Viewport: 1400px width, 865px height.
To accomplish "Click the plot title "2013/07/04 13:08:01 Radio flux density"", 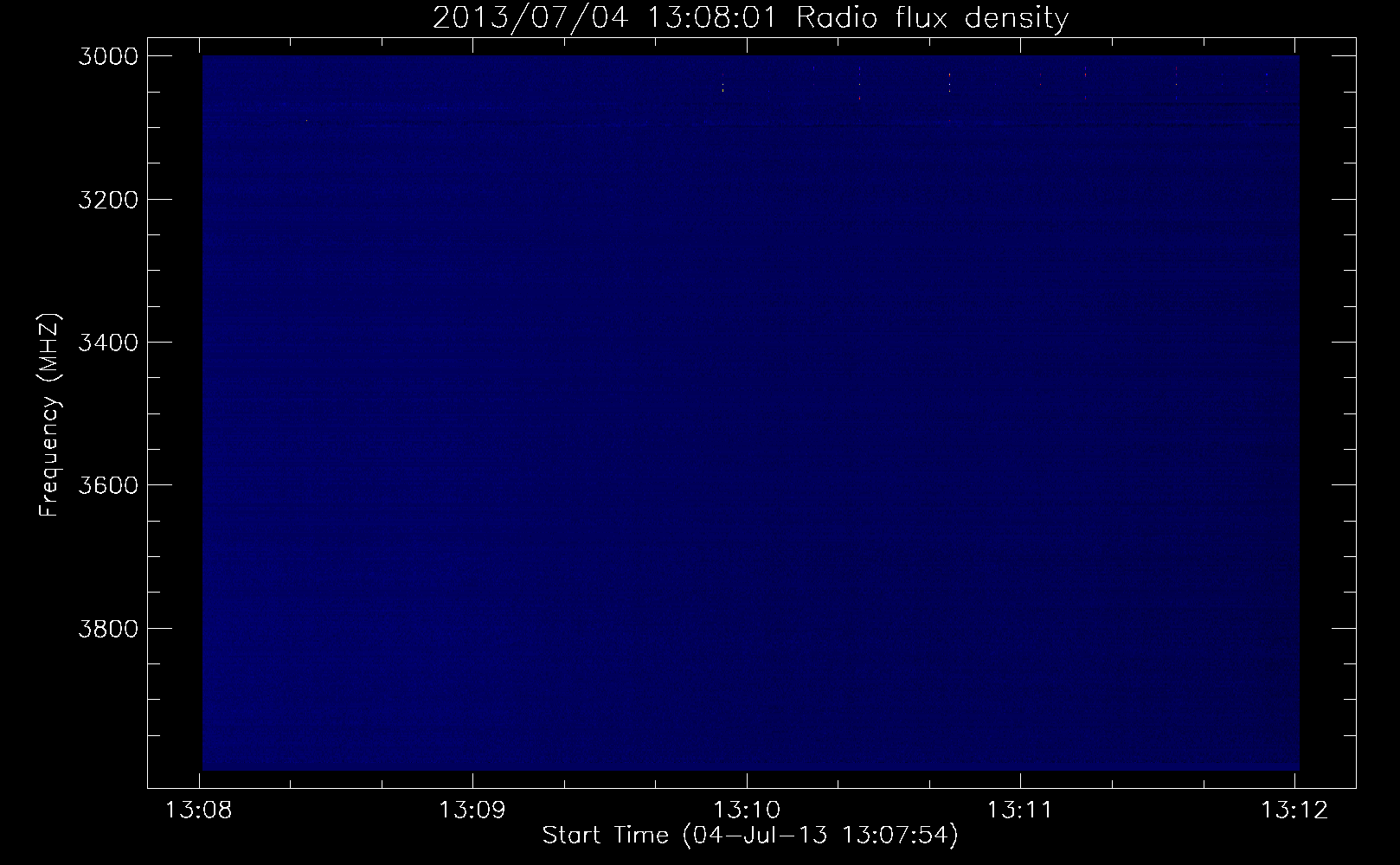I will (750, 18).
